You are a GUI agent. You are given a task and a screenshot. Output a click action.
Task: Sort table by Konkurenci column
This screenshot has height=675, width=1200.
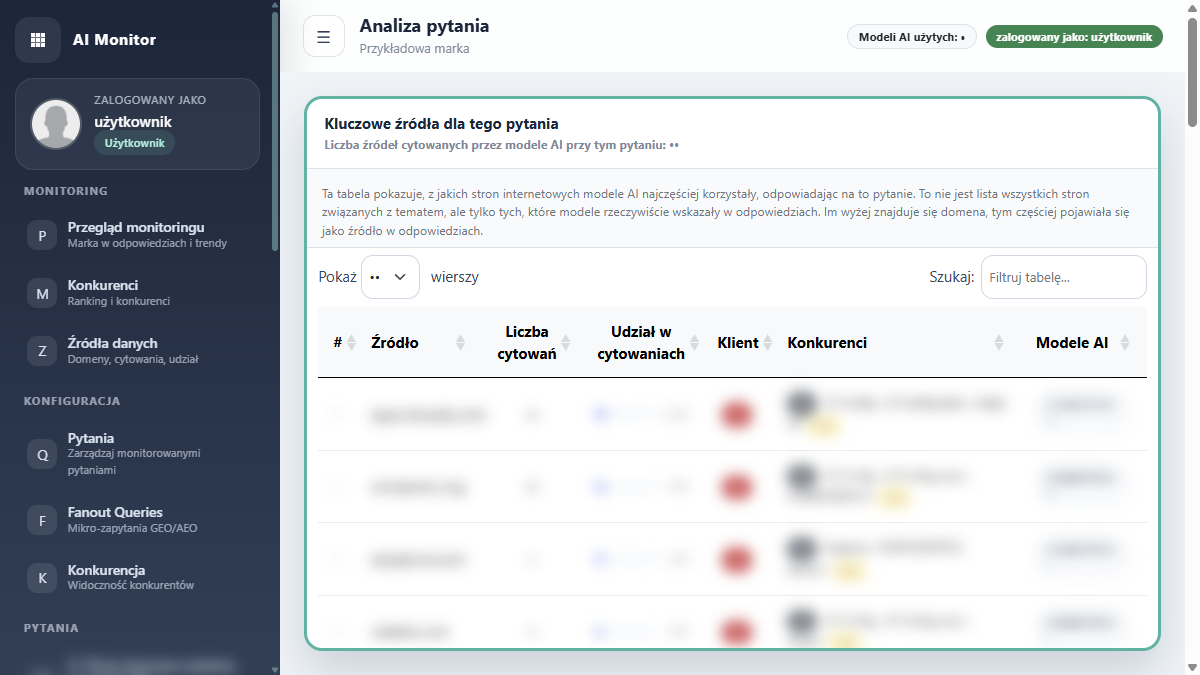click(x=895, y=342)
